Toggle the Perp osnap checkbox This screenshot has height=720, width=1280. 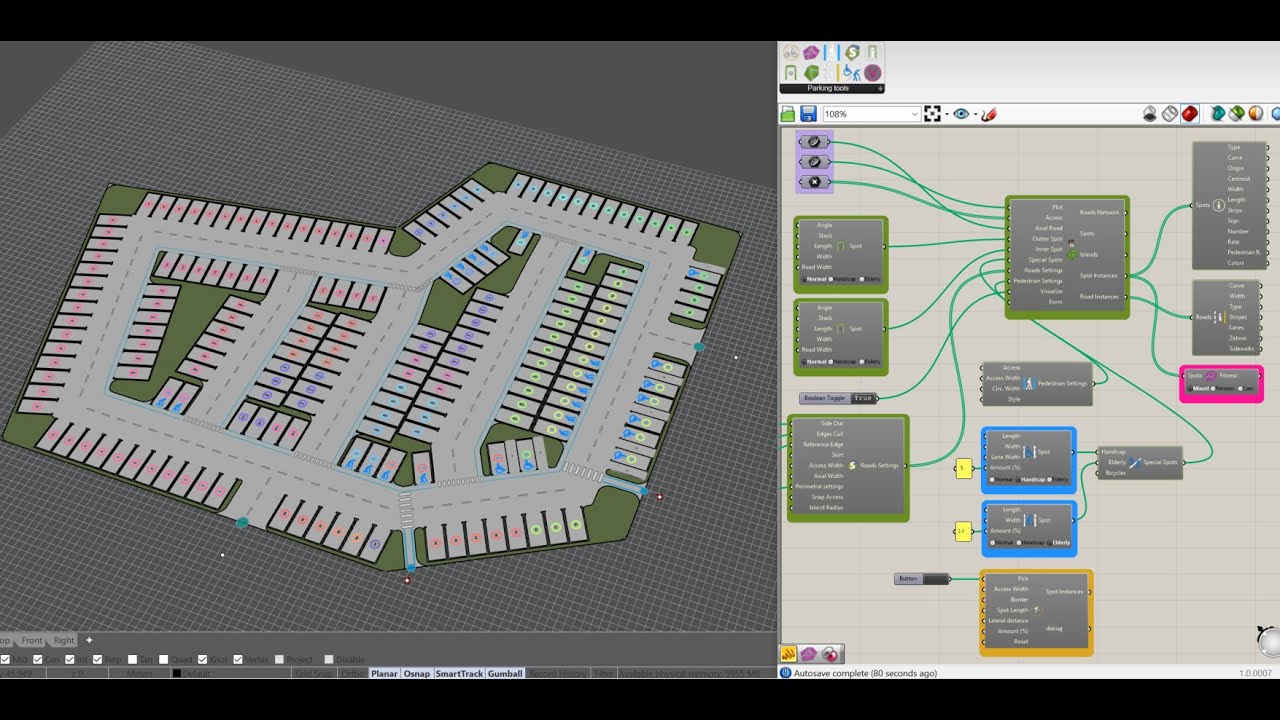coord(97,659)
